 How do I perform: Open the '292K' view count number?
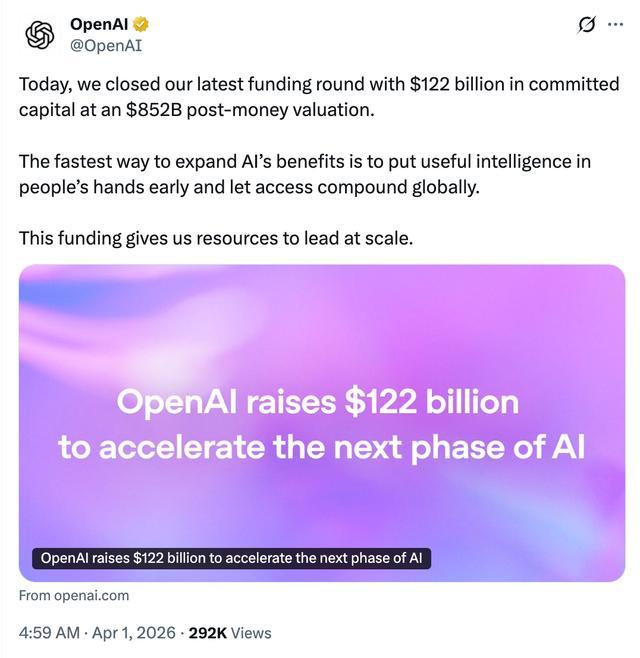coord(208,632)
